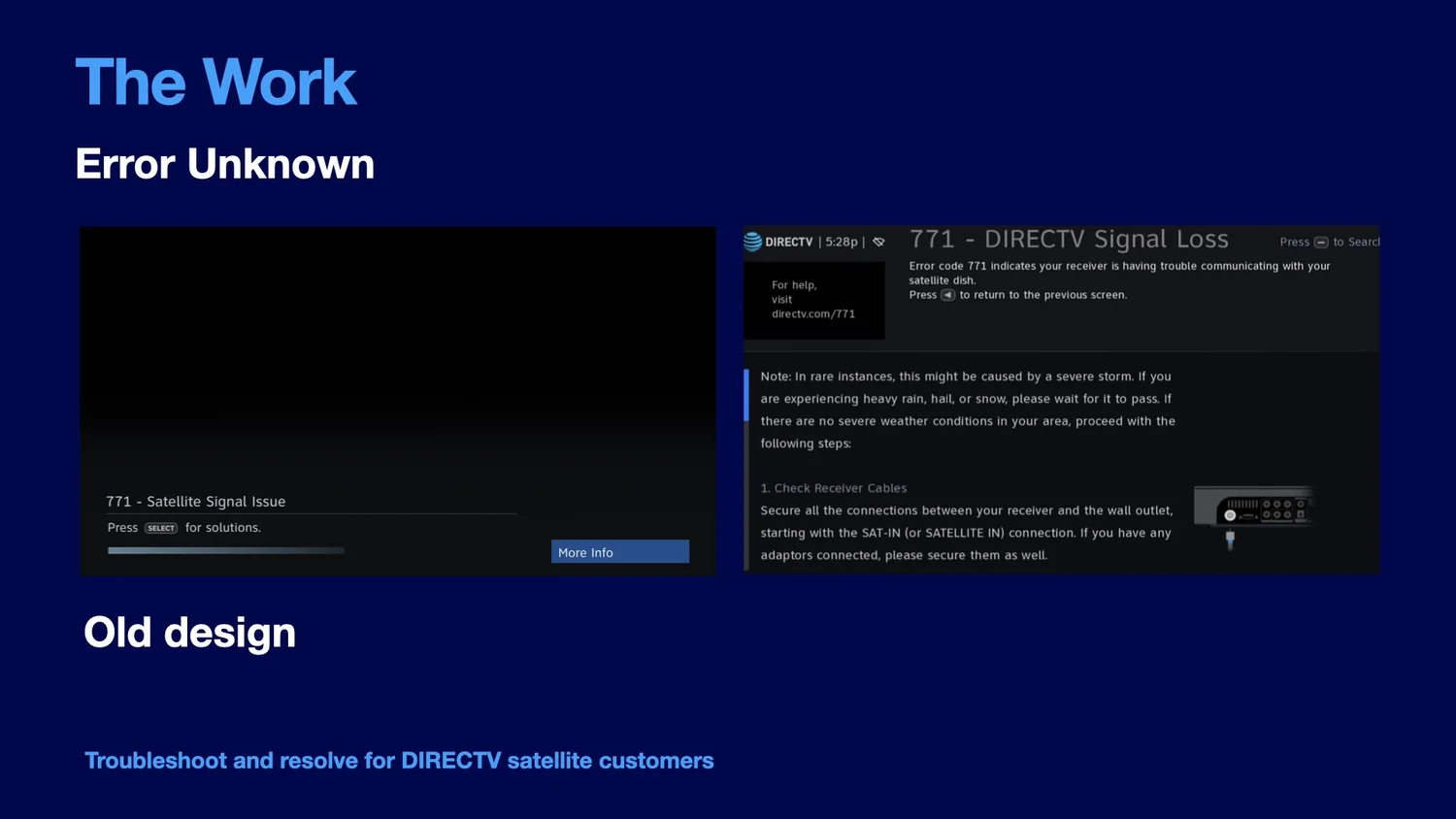This screenshot has width=1456, height=819.
Task: Click the dash key icon before 'to Search'
Action: 1321,242
